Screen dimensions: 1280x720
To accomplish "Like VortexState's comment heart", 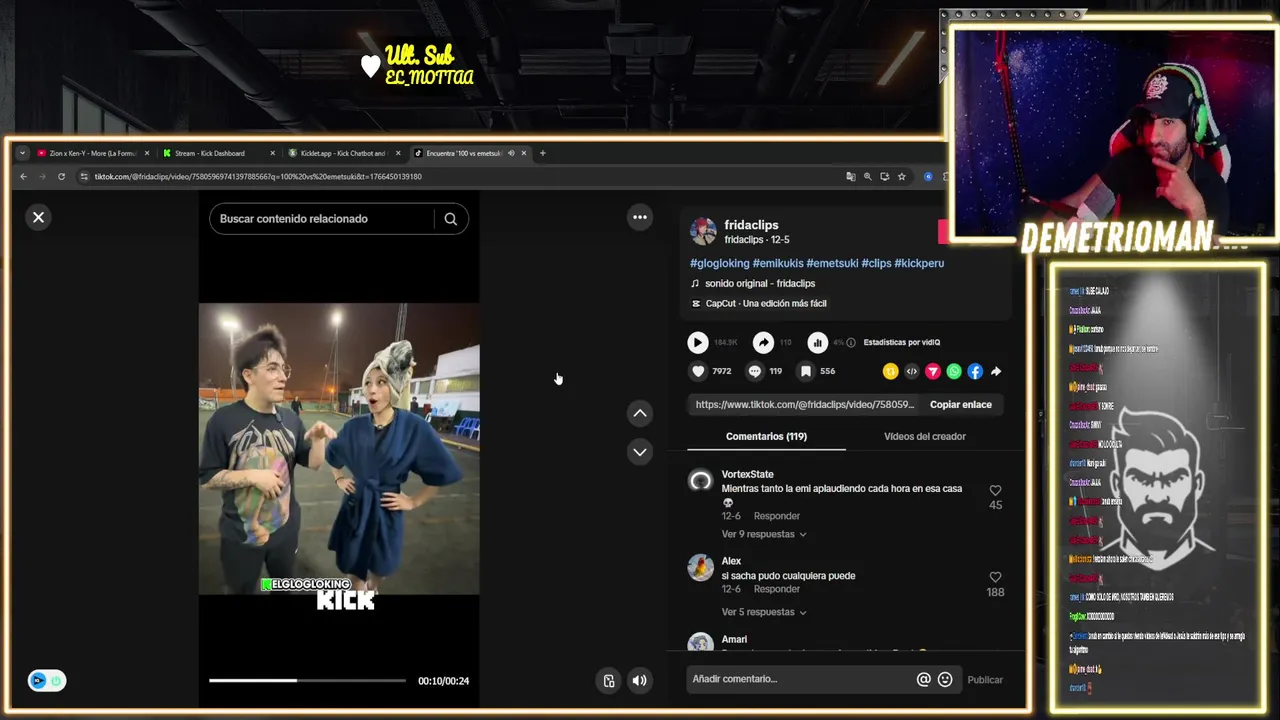I will pos(995,490).
